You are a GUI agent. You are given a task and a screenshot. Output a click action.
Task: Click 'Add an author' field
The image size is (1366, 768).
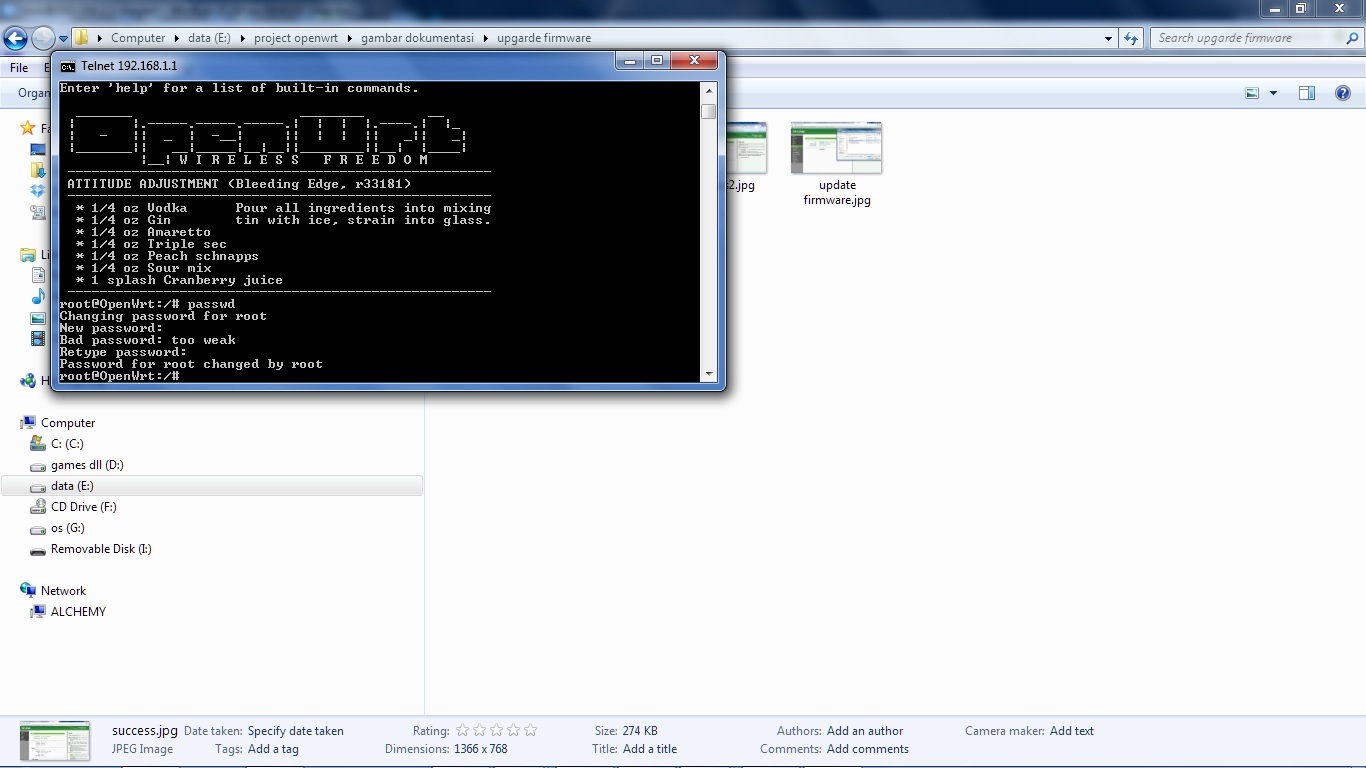[x=865, y=731]
